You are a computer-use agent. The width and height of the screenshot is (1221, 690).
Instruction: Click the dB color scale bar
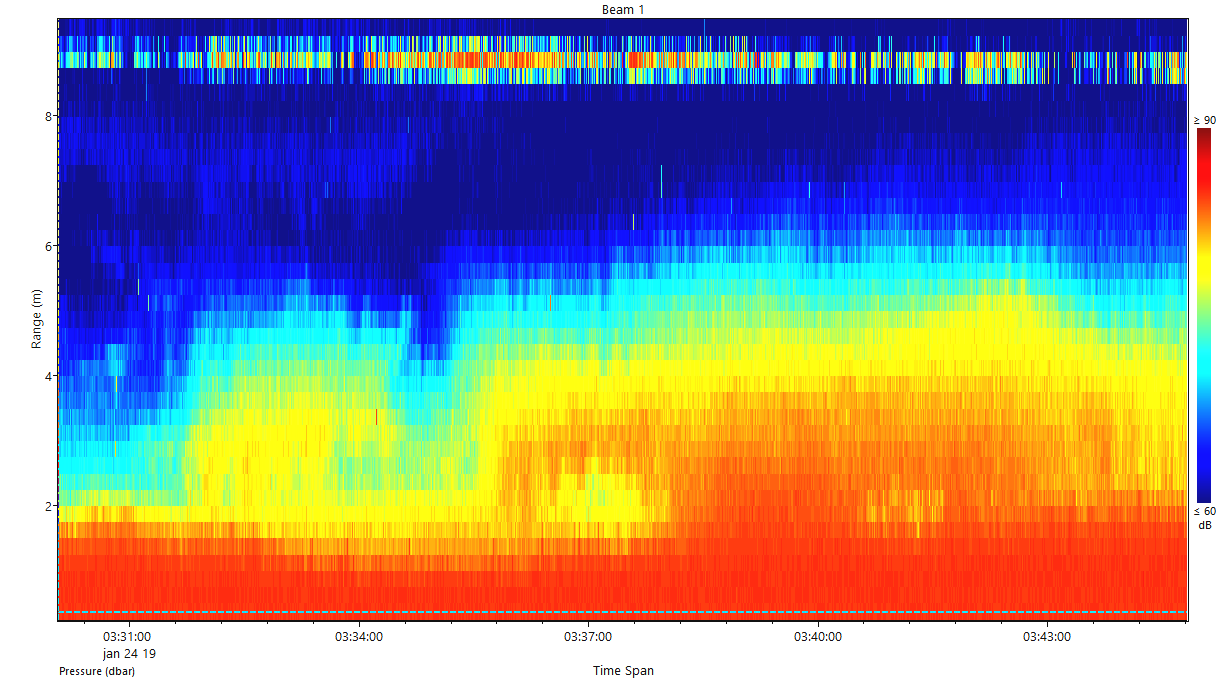1203,315
